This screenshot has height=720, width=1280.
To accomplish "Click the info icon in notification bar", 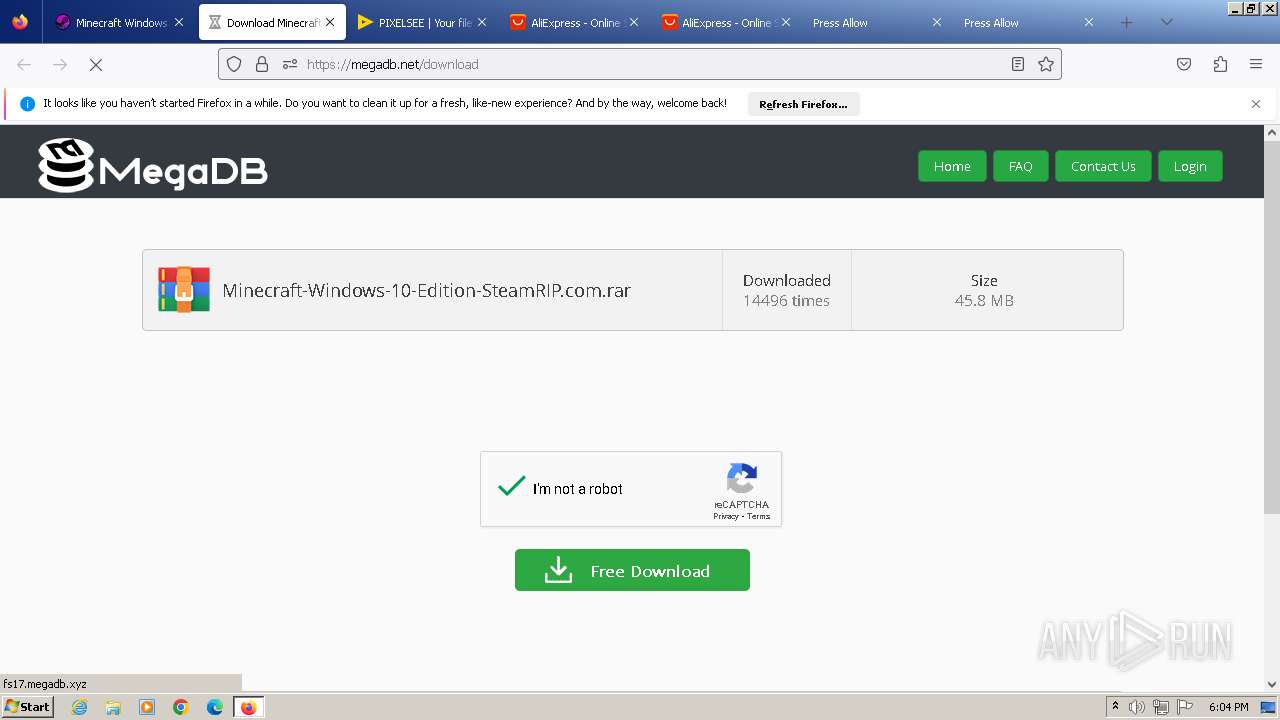I will pyautogui.click(x=27, y=104).
